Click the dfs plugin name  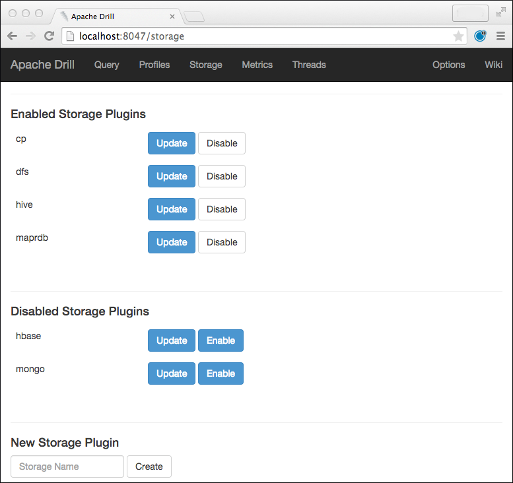(22, 172)
